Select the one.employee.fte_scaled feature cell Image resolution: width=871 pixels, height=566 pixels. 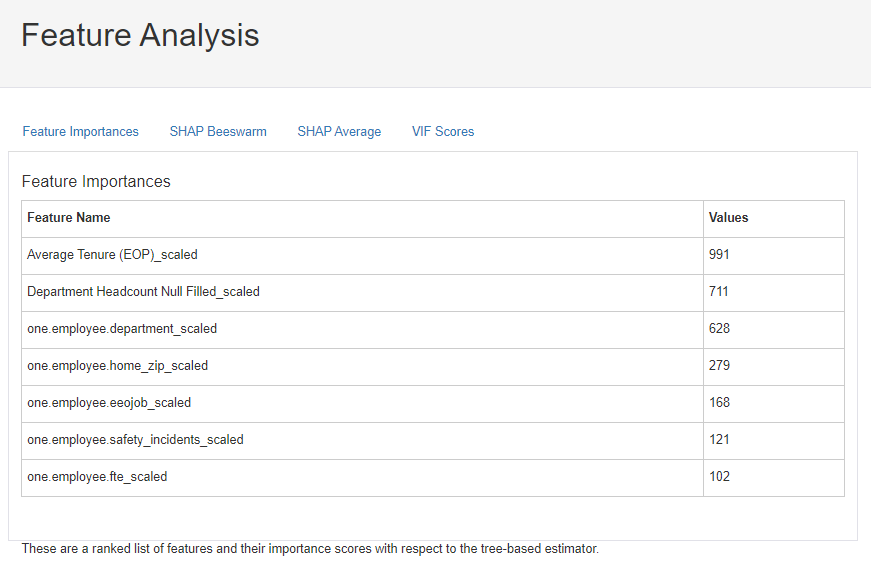tap(97, 477)
